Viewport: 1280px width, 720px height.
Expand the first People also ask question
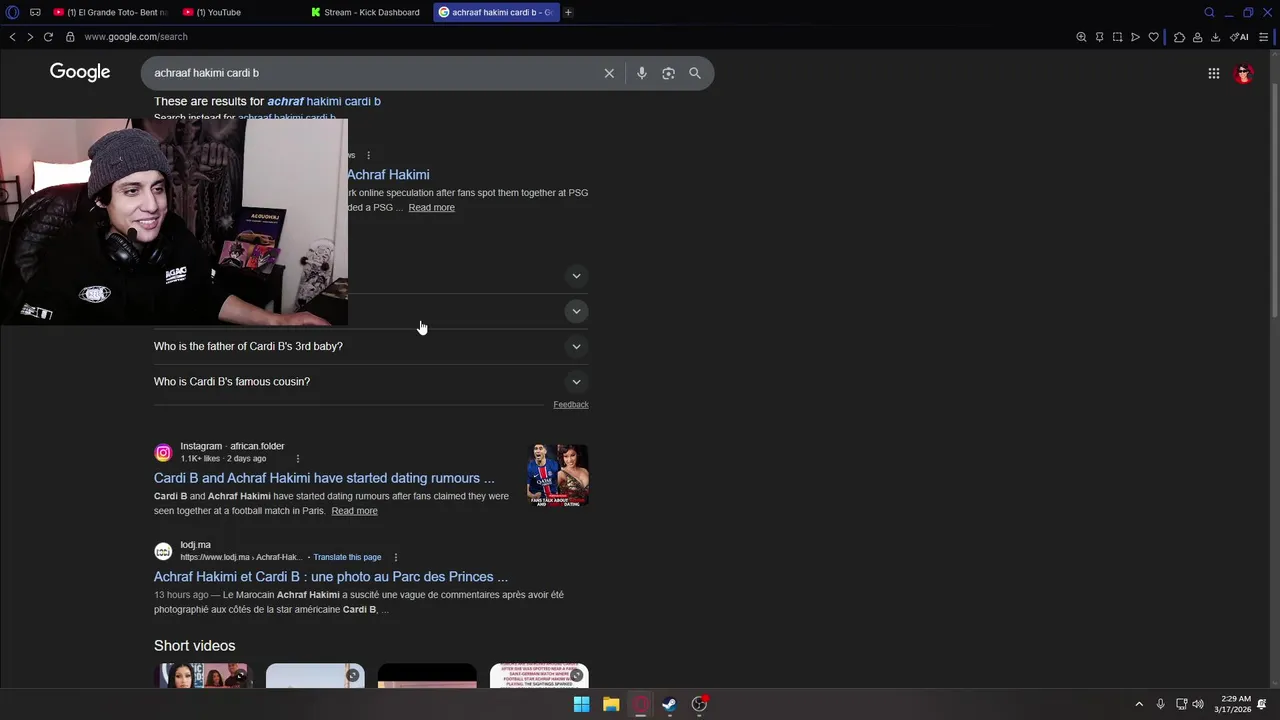576,276
